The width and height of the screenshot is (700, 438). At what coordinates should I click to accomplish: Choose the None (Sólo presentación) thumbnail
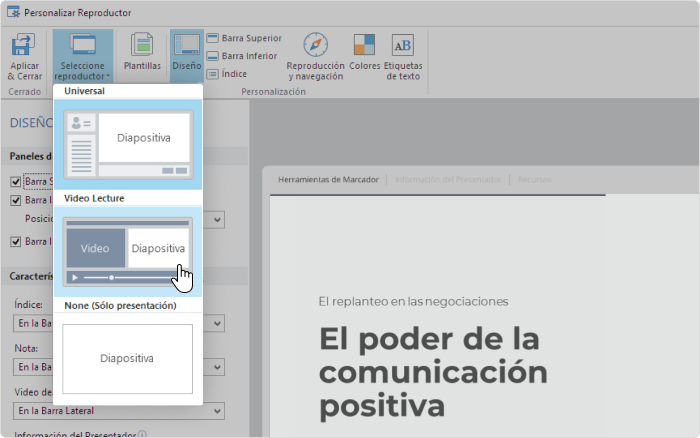pyautogui.click(x=128, y=359)
